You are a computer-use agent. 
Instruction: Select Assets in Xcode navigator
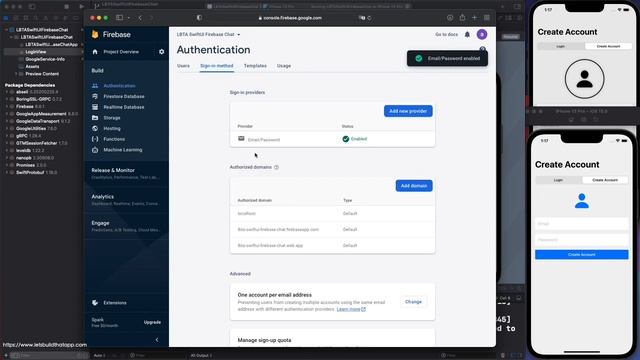(32, 67)
